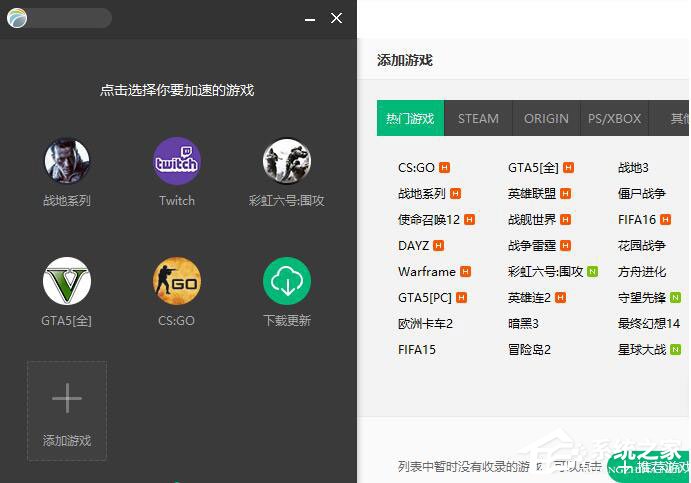
Task: Select 英雄联盟 in the game list
Action: pyautogui.click(x=532, y=193)
